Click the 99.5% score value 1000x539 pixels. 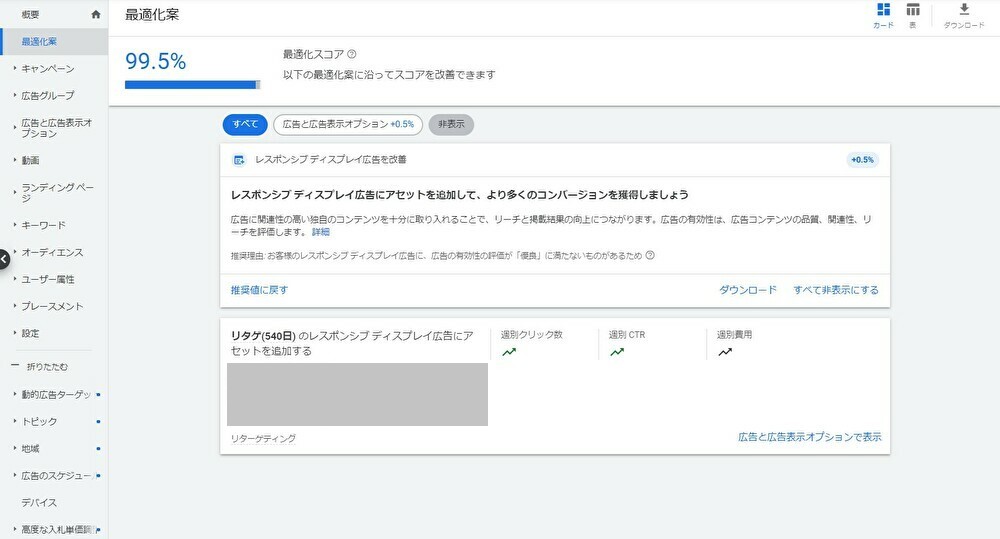[x=156, y=61]
